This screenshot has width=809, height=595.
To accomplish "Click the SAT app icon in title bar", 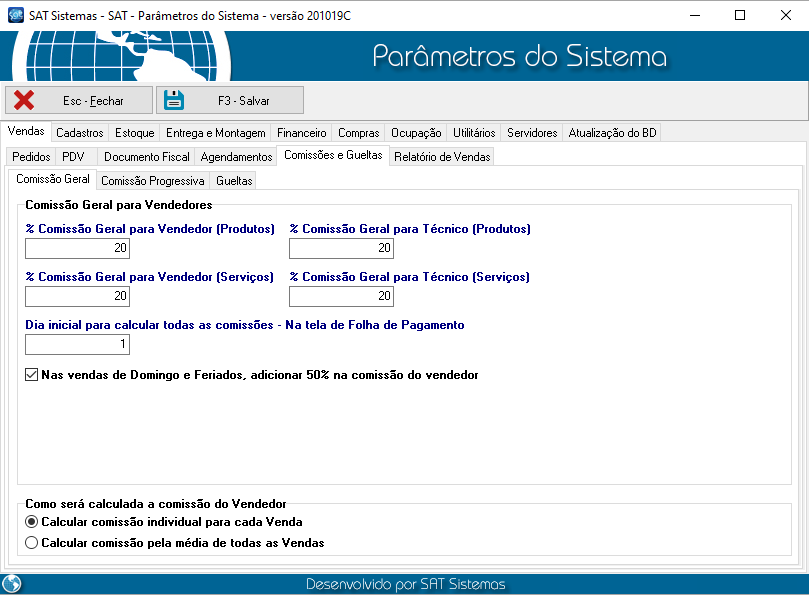I will coord(15,15).
